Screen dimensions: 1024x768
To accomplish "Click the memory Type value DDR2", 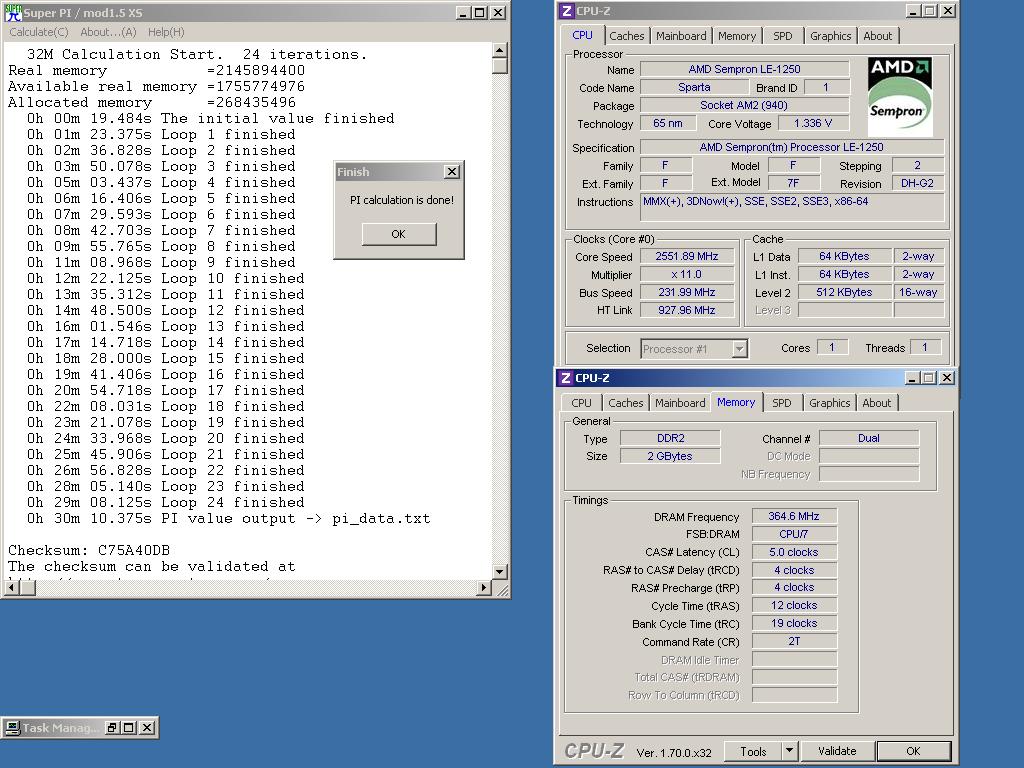I will [x=671, y=438].
